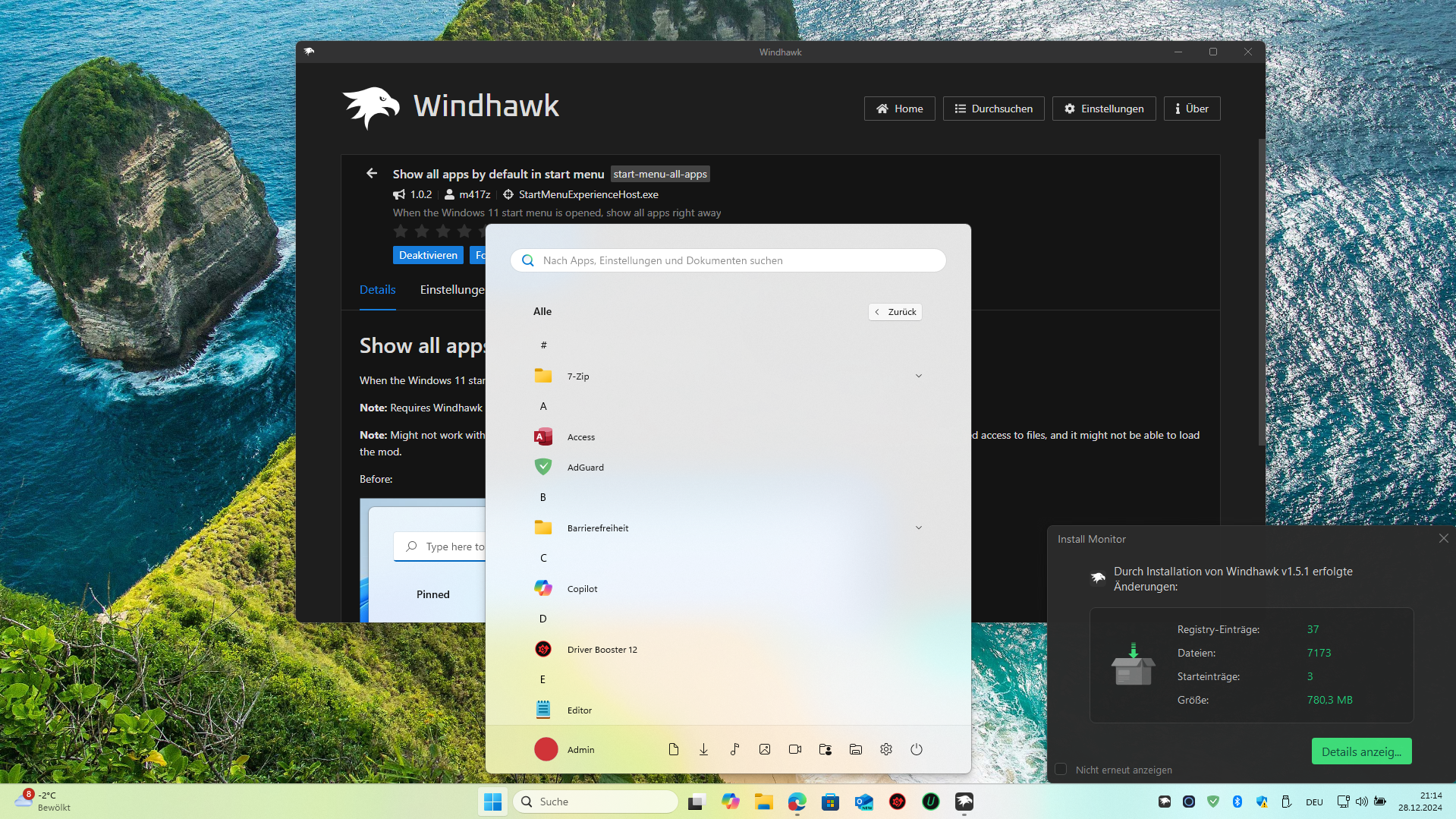Open the clock showing 21:14
Image resolution: width=1456 pixels, height=819 pixels.
click(1420, 802)
